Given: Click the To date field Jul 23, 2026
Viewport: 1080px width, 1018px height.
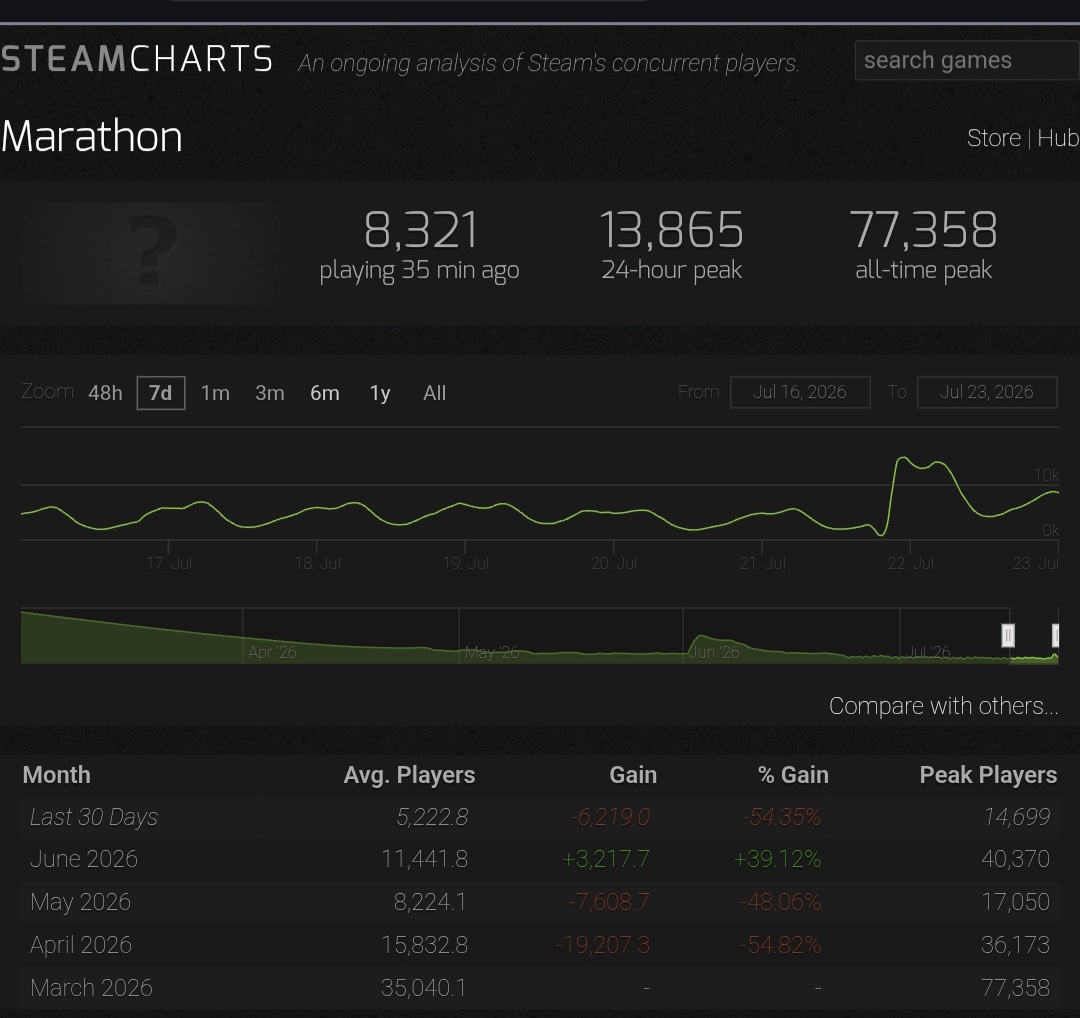Looking at the screenshot, I should 986,392.
